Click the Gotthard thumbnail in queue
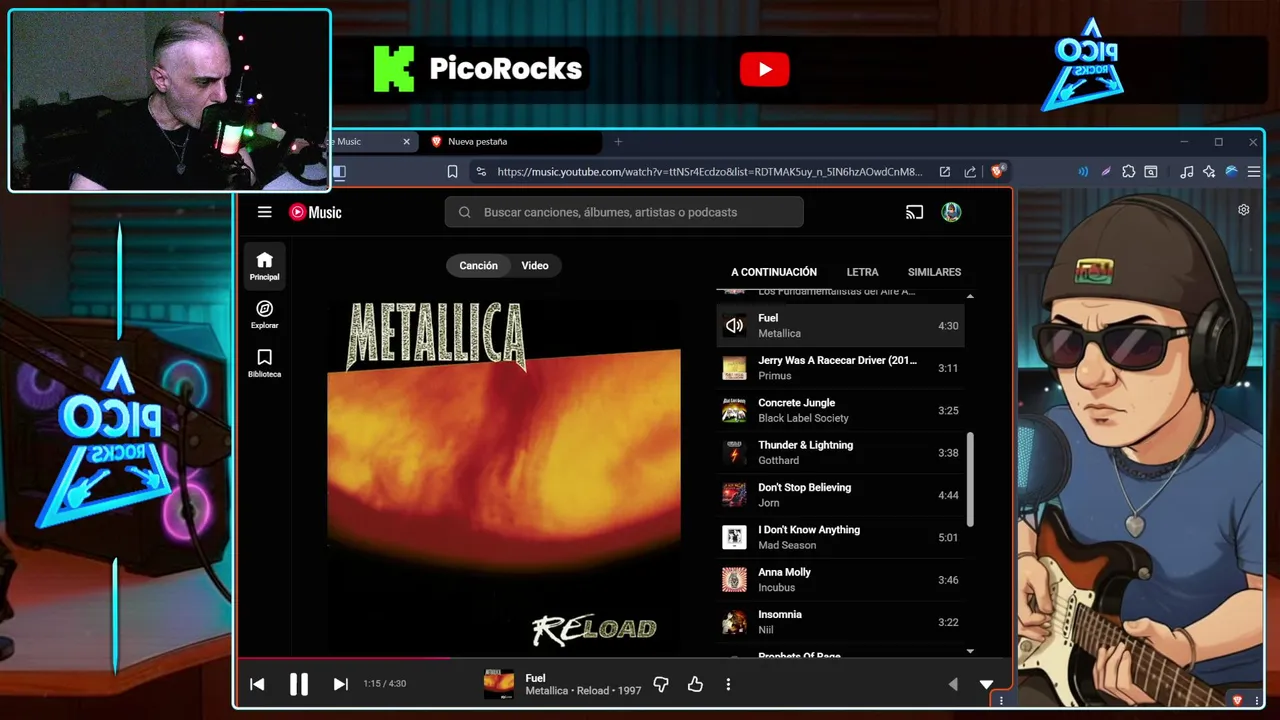1280x720 pixels. coord(734,453)
